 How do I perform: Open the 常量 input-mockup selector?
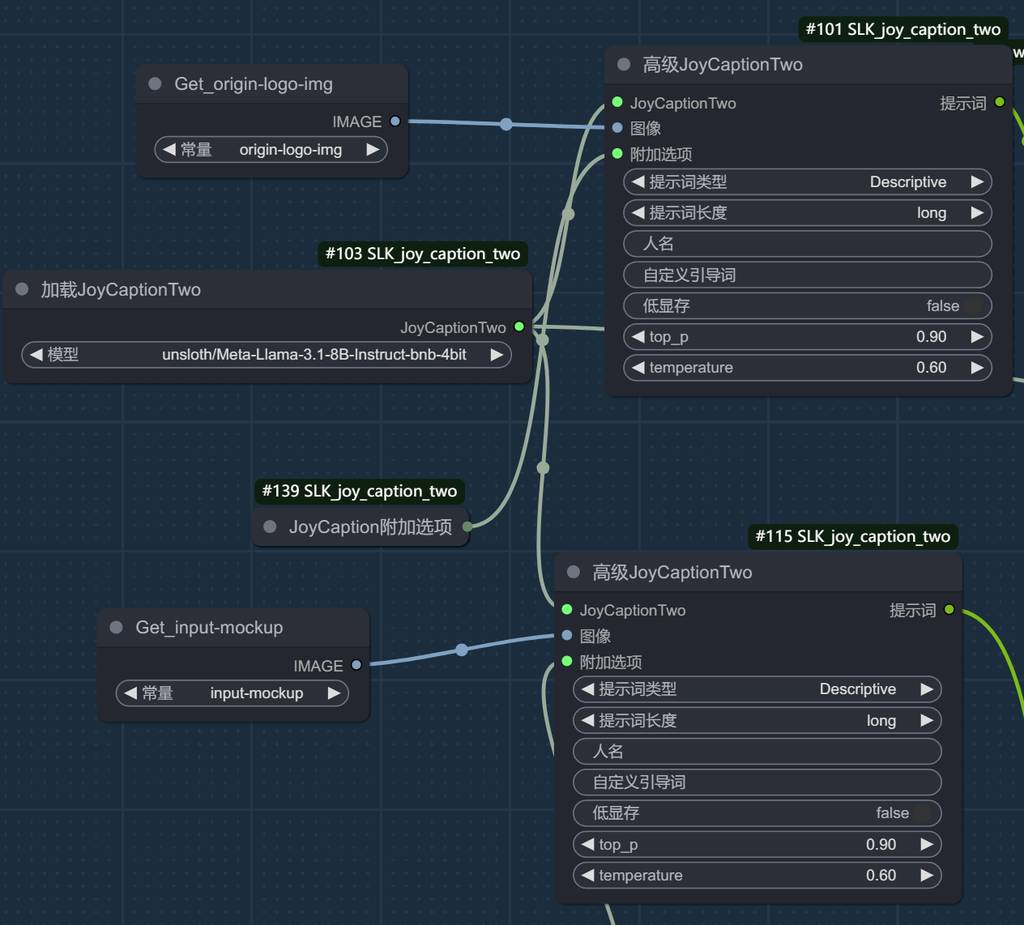click(232, 693)
